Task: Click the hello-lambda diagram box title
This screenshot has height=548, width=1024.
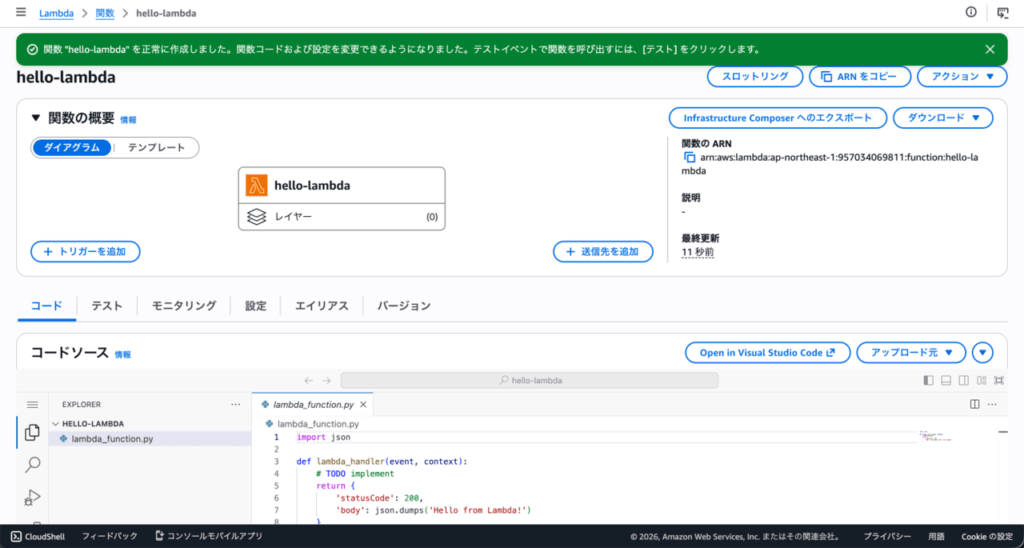Action: pyautogui.click(x=312, y=185)
